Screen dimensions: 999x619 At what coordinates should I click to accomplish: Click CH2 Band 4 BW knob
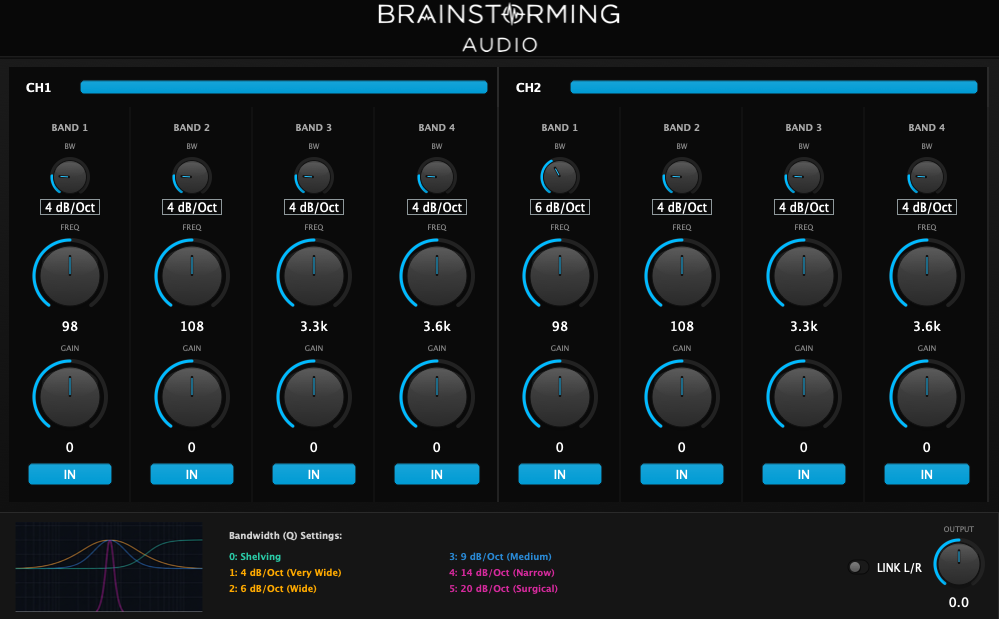coord(926,176)
